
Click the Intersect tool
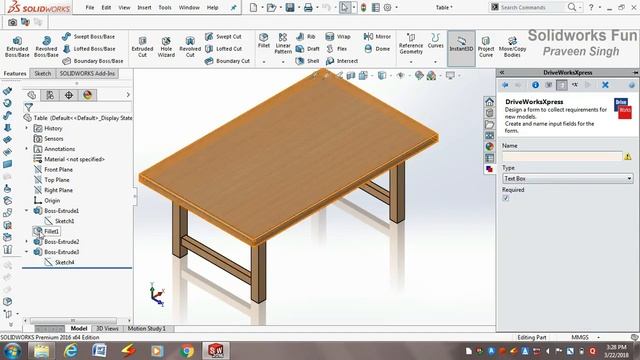pyautogui.click(x=342, y=61)
